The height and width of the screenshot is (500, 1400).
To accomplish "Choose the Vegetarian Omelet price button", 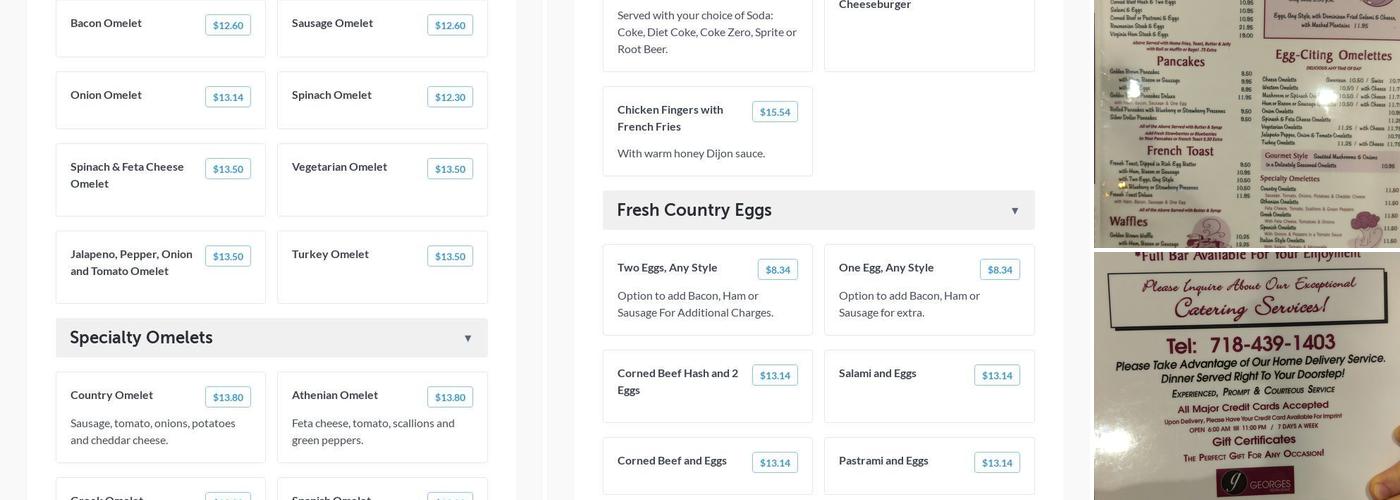I will pos(450,169).
